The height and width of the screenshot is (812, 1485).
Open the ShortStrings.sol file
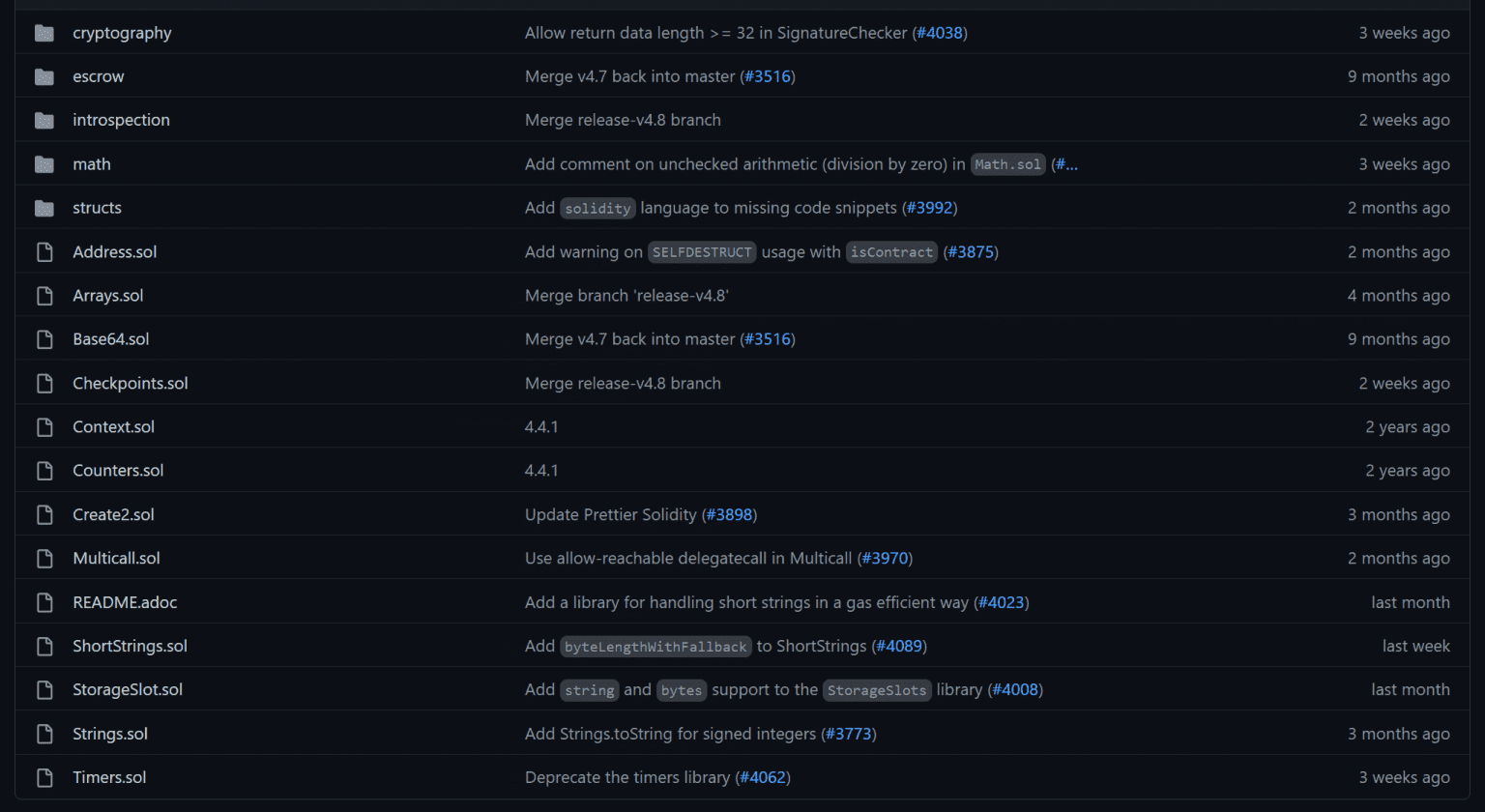coord(130,645)
